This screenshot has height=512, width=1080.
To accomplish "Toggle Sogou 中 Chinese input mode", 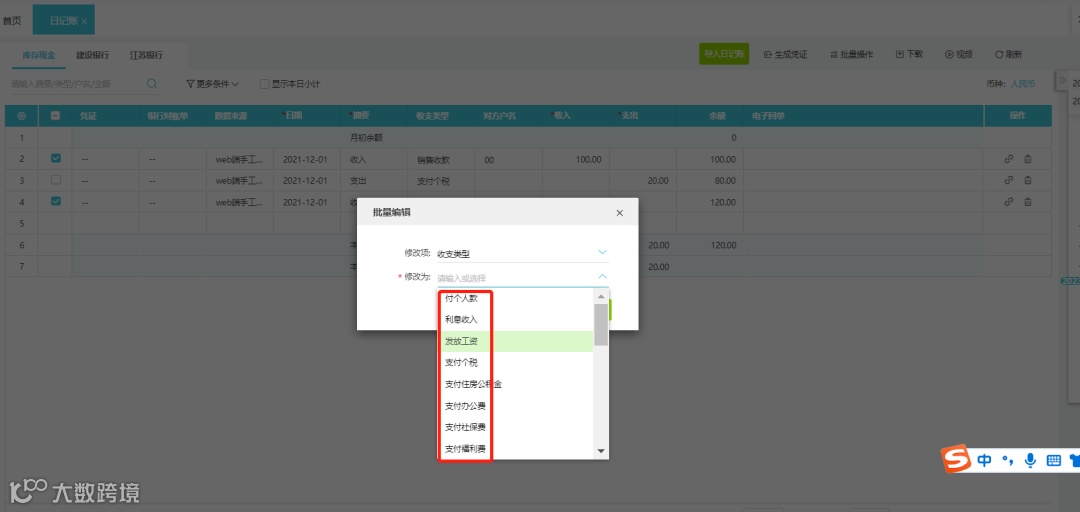I will pyautogui.click(x=984, y=460).
